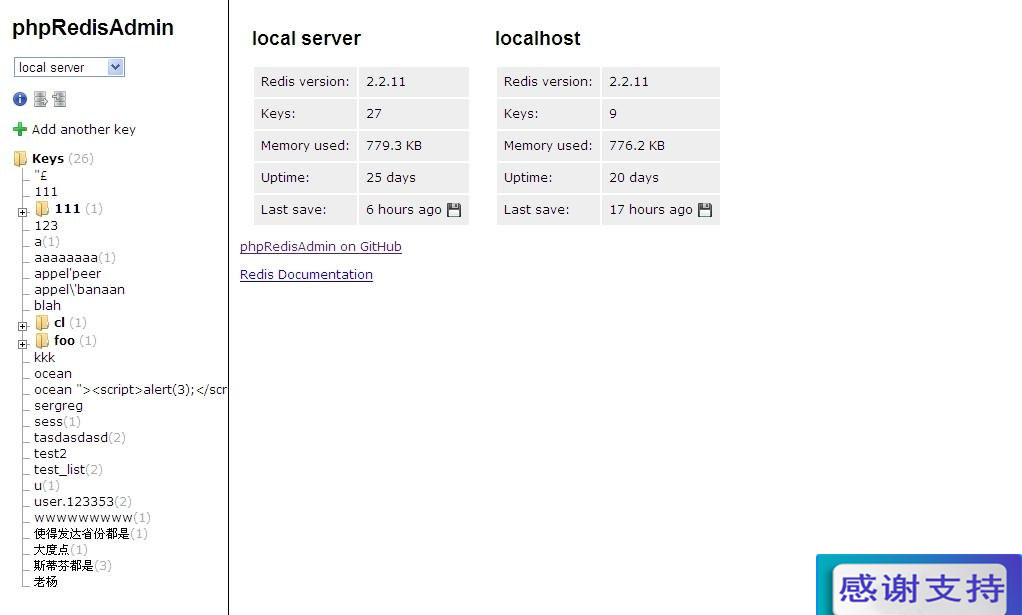Screen dimensions: 1022x615
Task: Click Redis version 2.2.11 under local server
Action: coord(386,81)
